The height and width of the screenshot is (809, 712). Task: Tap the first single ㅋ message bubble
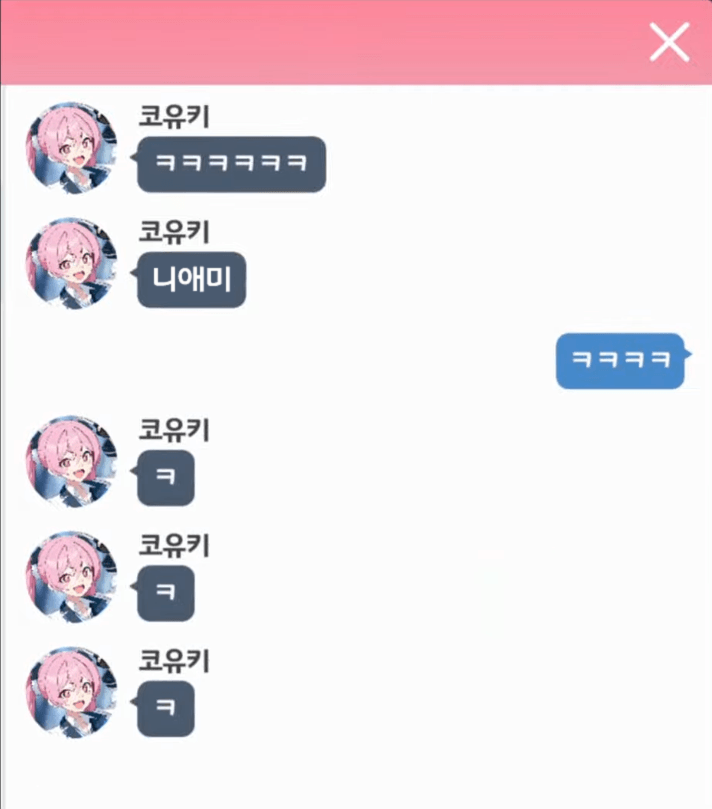pyautogui.click(x=166, y=478)
